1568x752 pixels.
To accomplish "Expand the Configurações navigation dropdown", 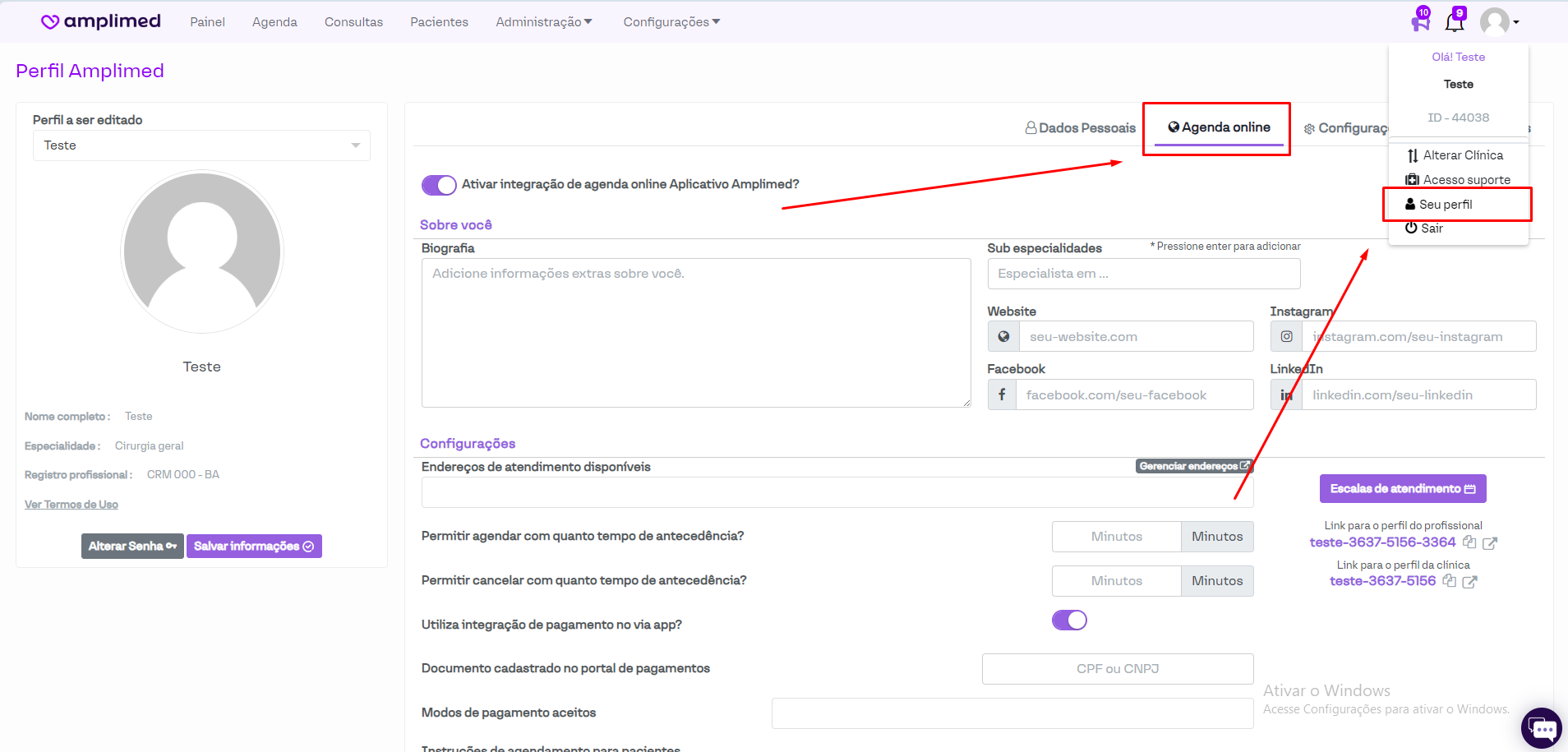I will tap(671, 22).
